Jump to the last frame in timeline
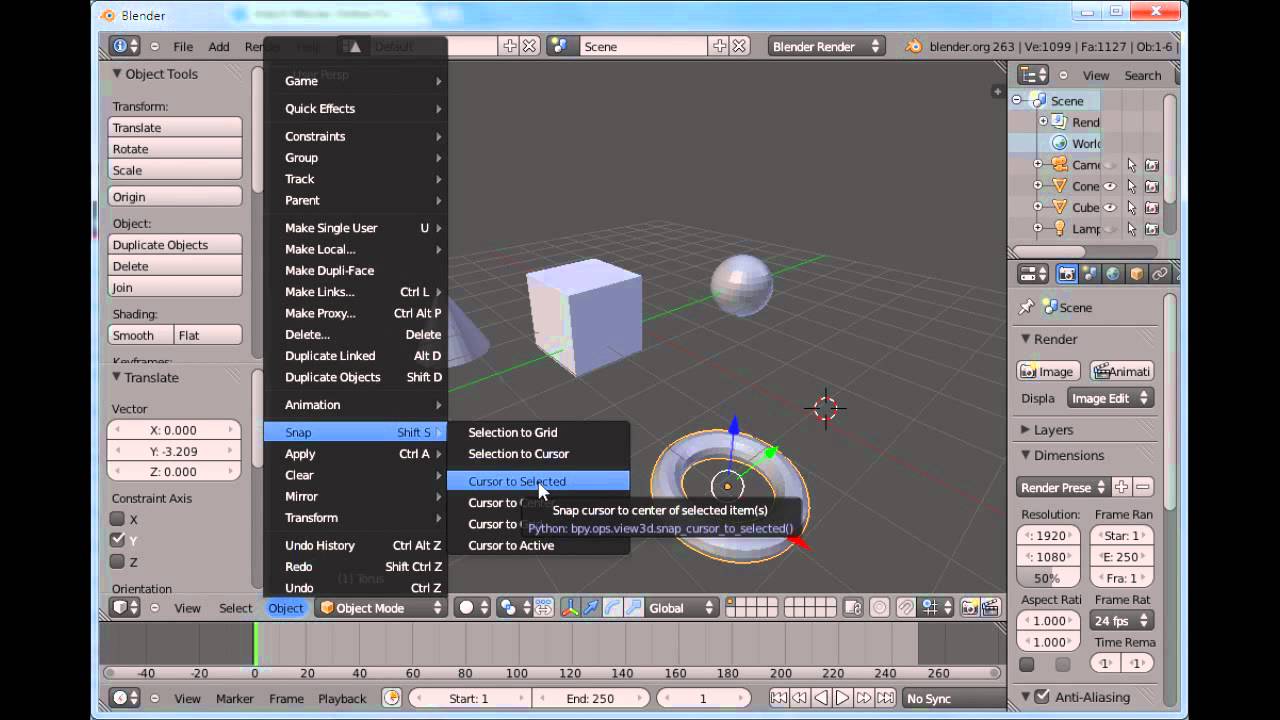The height and width of the screenshot is (720, 1280). (x=884, y=698)
